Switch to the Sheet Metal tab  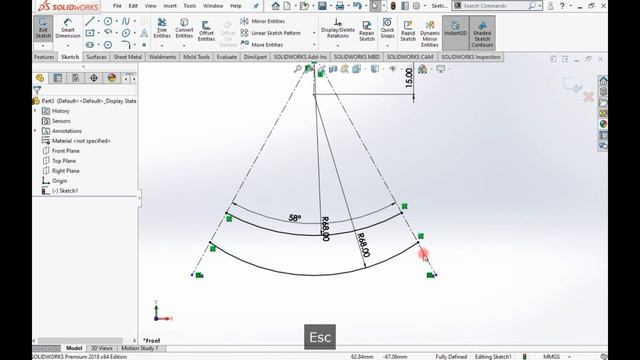click(127, 57)
